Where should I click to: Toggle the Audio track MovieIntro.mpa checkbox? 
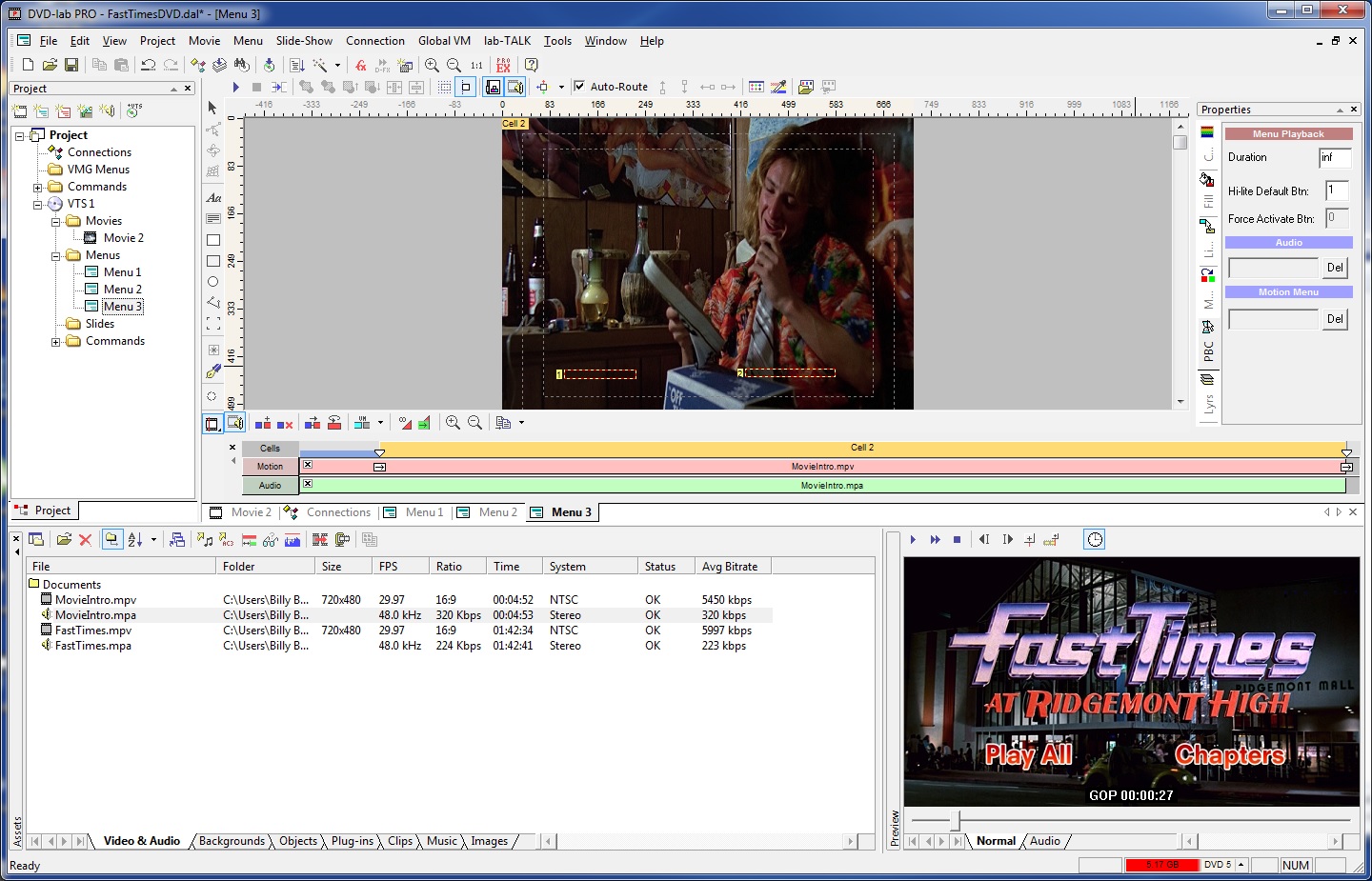pyautogui.click(x=308, y=484)
